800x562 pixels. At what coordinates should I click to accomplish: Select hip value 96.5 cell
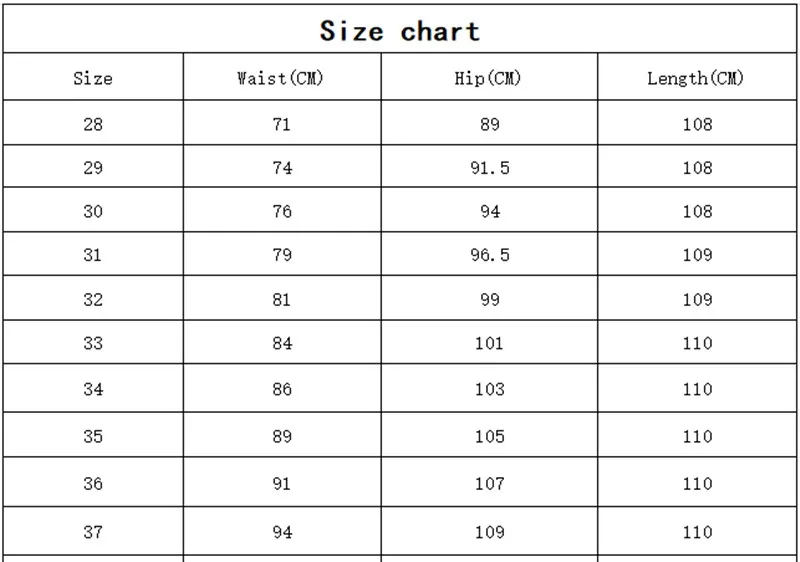490,254
